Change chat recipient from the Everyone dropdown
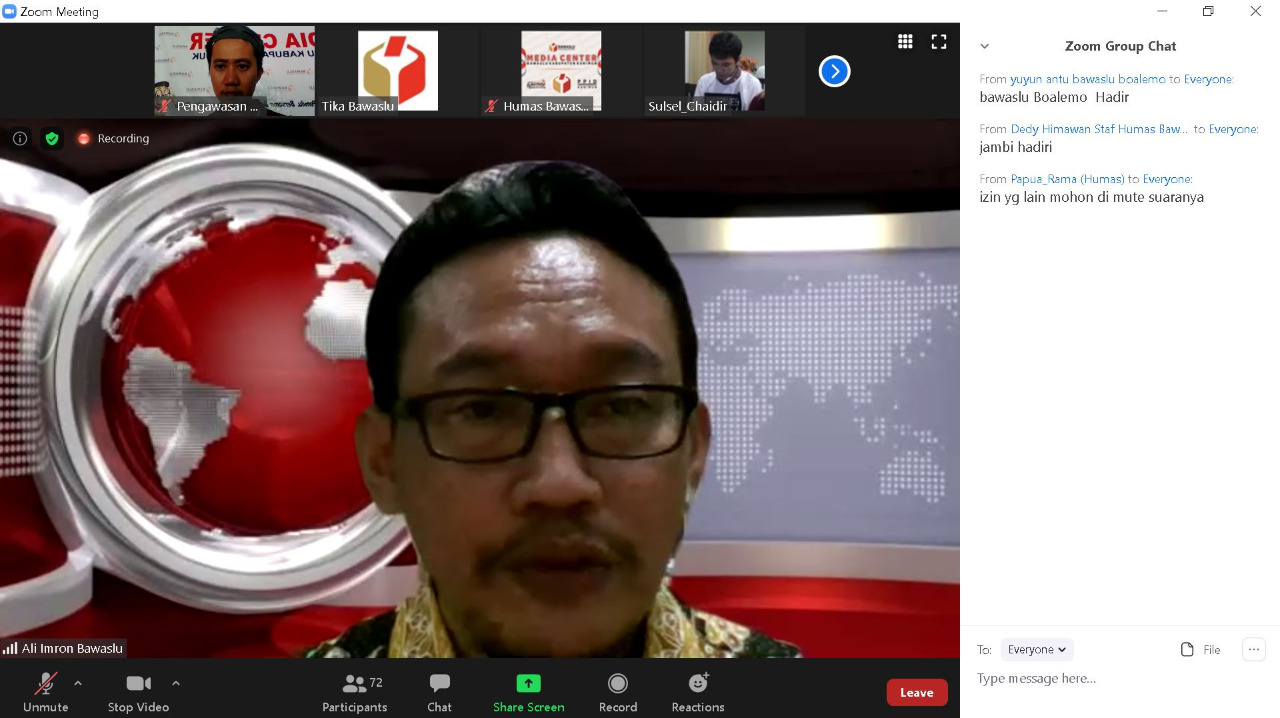 (1036, 649)
